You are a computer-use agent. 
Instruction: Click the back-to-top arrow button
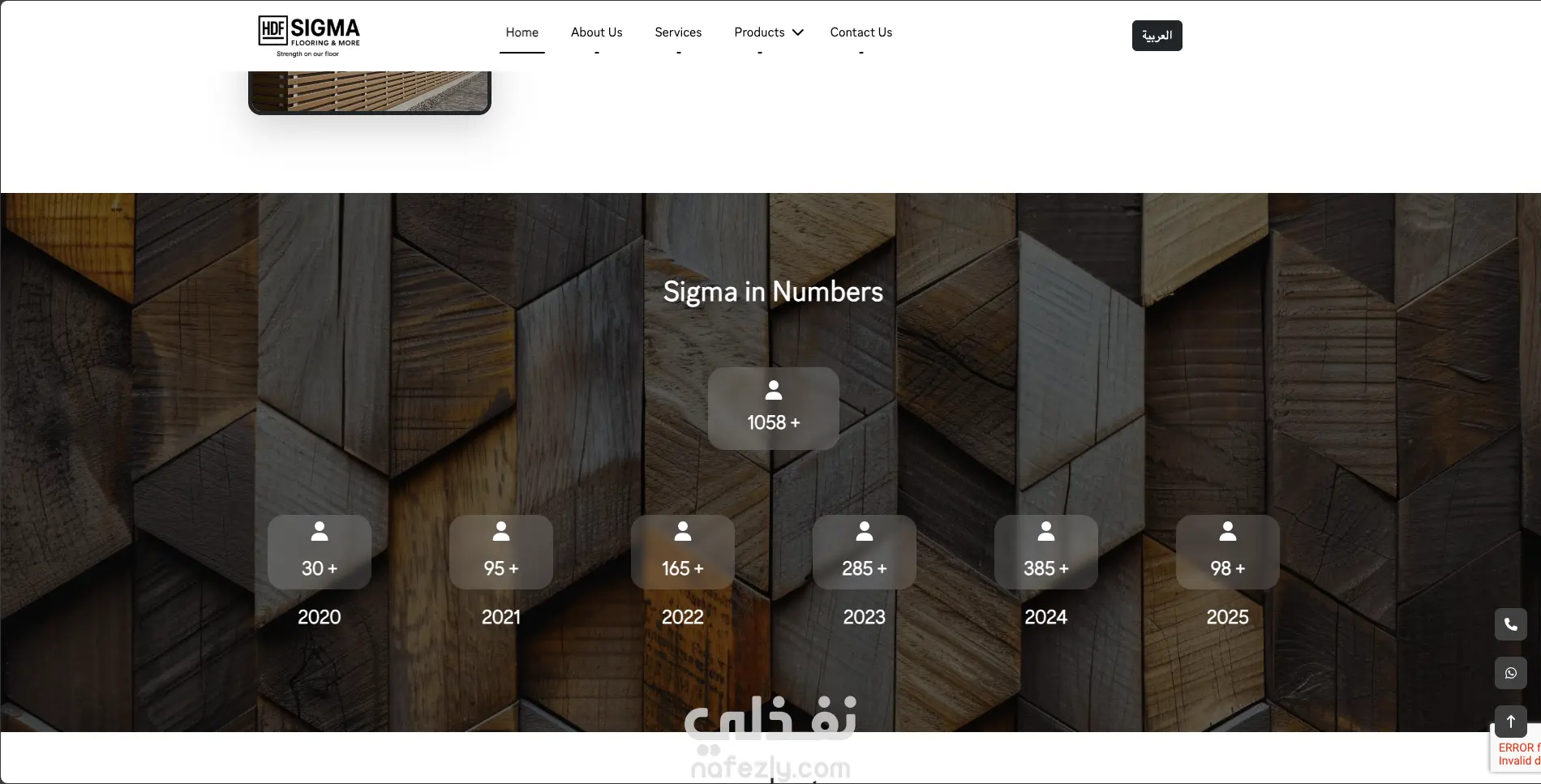click(x=1511, y=722)
